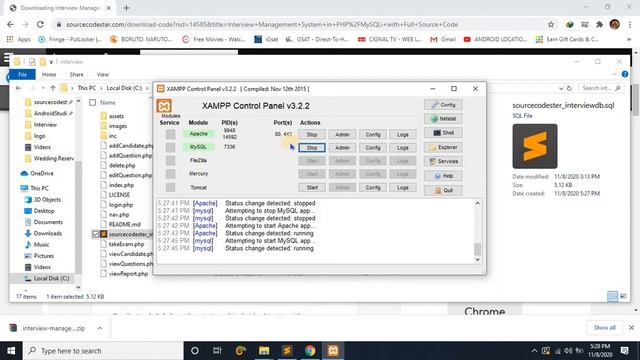Toggle Tomcat service checkbox
The width and height of the screenshot is (640, 360).
click(170, 187)
